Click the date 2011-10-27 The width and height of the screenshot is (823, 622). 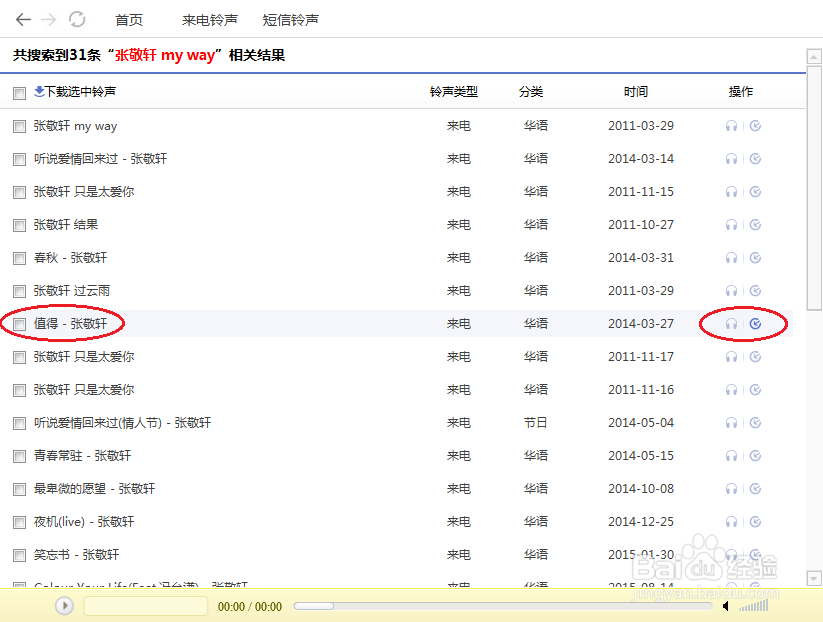[x=641, y=225]
